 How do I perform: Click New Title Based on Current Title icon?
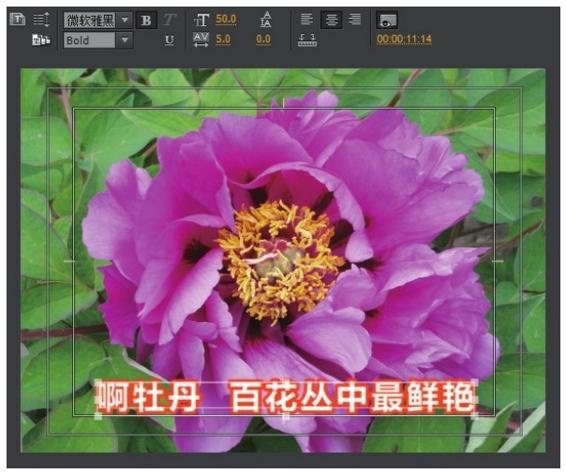click(x=17, y=19)
